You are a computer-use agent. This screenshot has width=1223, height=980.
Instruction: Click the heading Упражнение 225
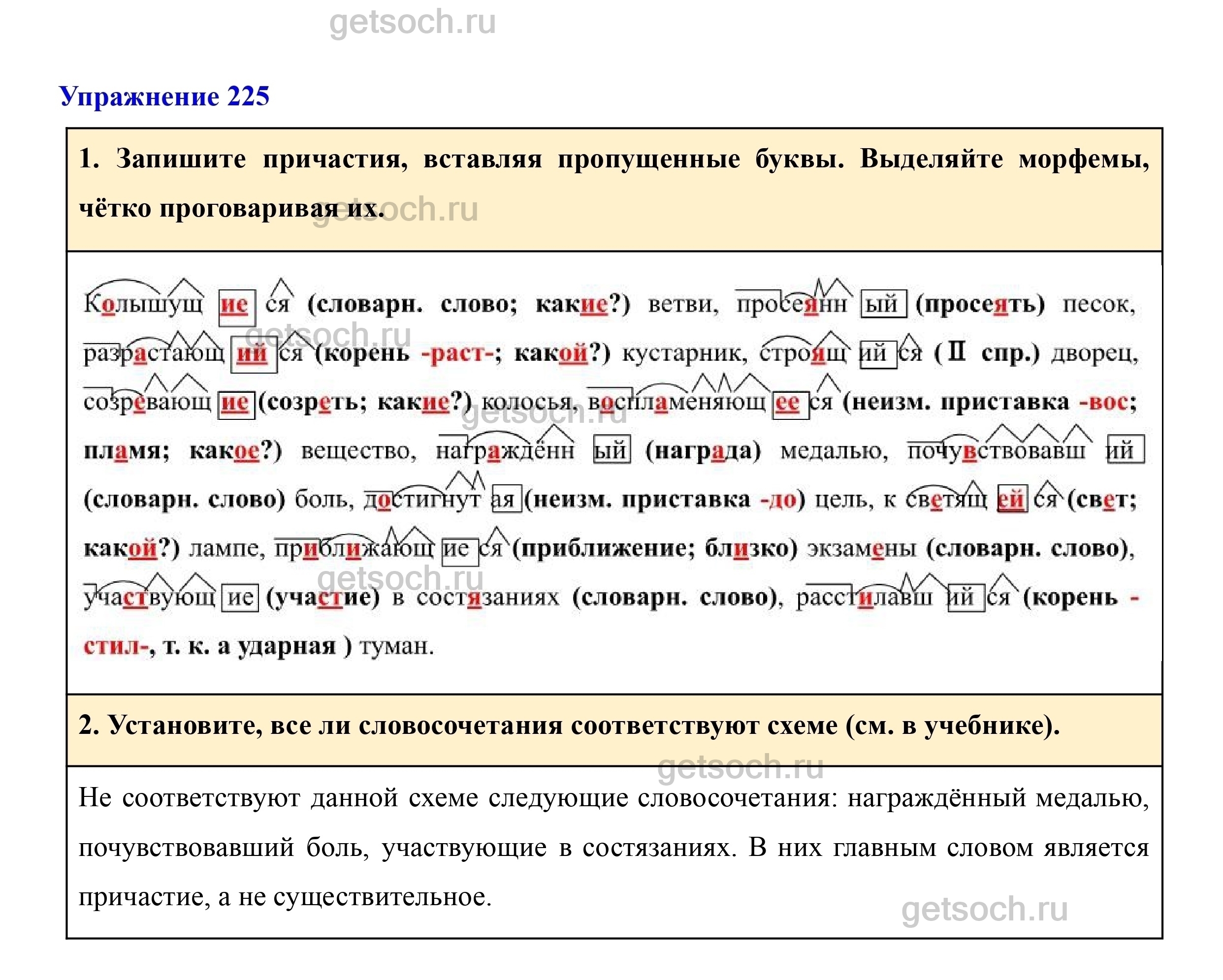tap(164, 96)
